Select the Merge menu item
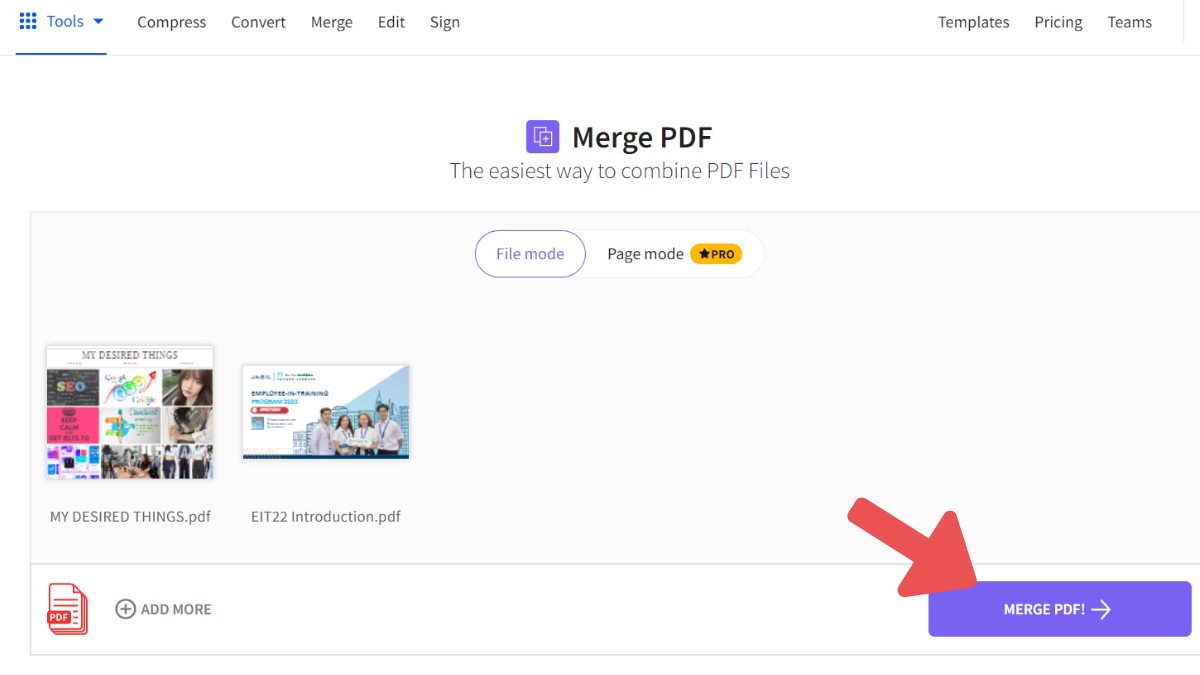The image size is (1200, 675). [x=331, y=22]
